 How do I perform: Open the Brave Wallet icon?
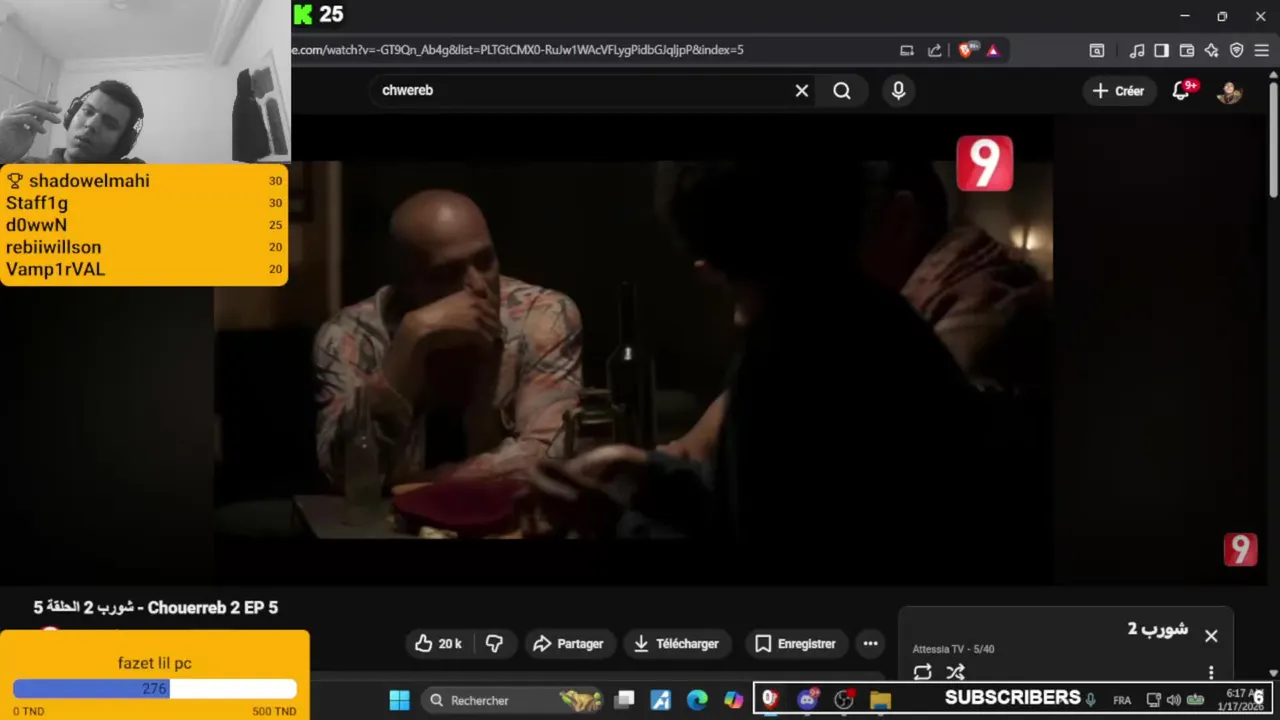pyautogui.click(x=1187, y=50)
